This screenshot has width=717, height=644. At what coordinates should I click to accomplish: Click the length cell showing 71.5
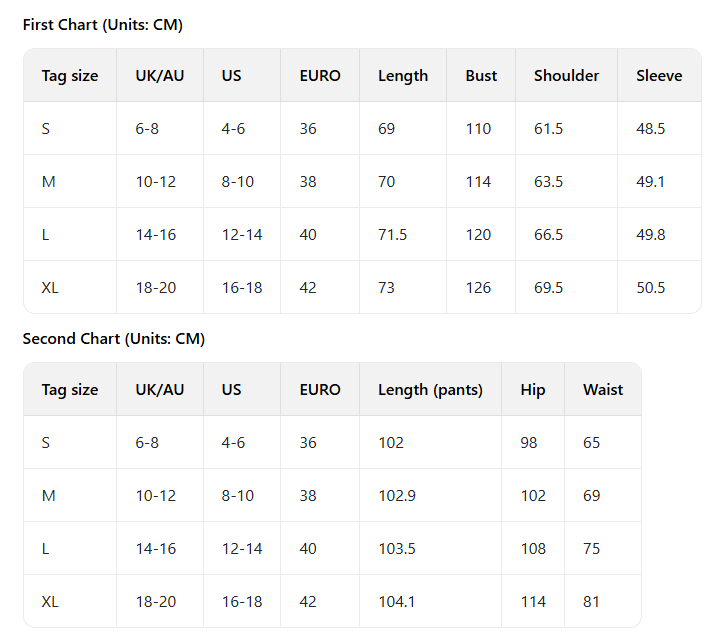(392, 235)
